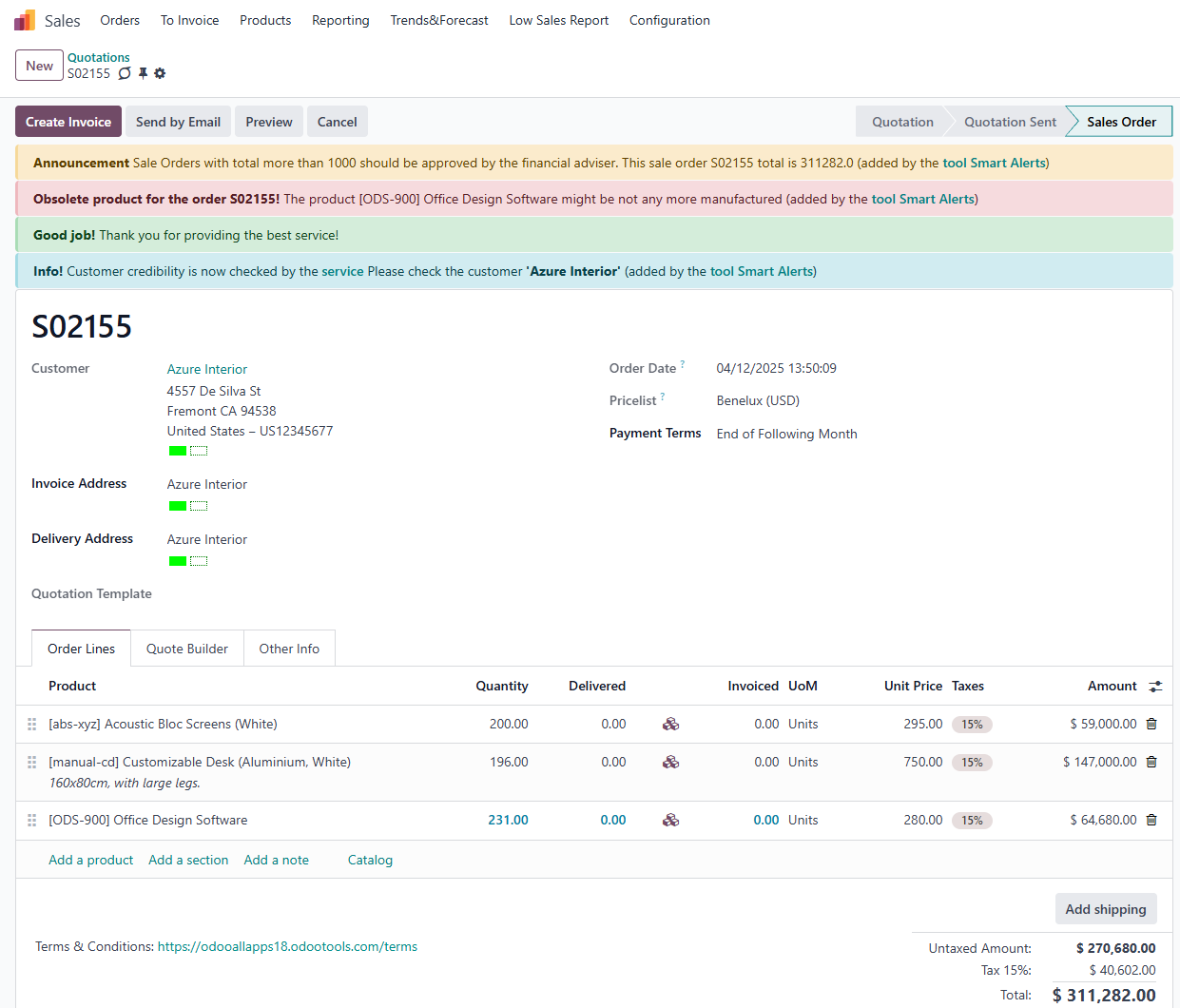This screenshot has height=1008, width=1180.
Task: Grab the drag handle of Customizable Desk row
Action: pos(31,763)
